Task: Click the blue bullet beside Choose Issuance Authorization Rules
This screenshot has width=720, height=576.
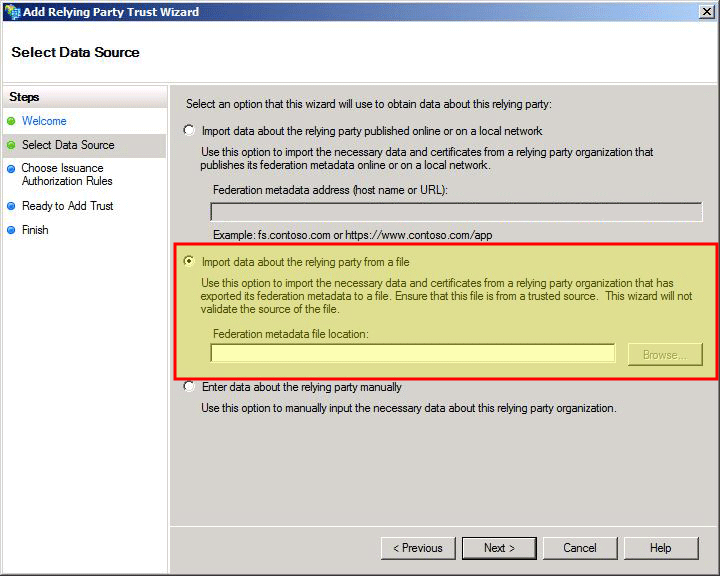Action: click(x=11, y=169)
